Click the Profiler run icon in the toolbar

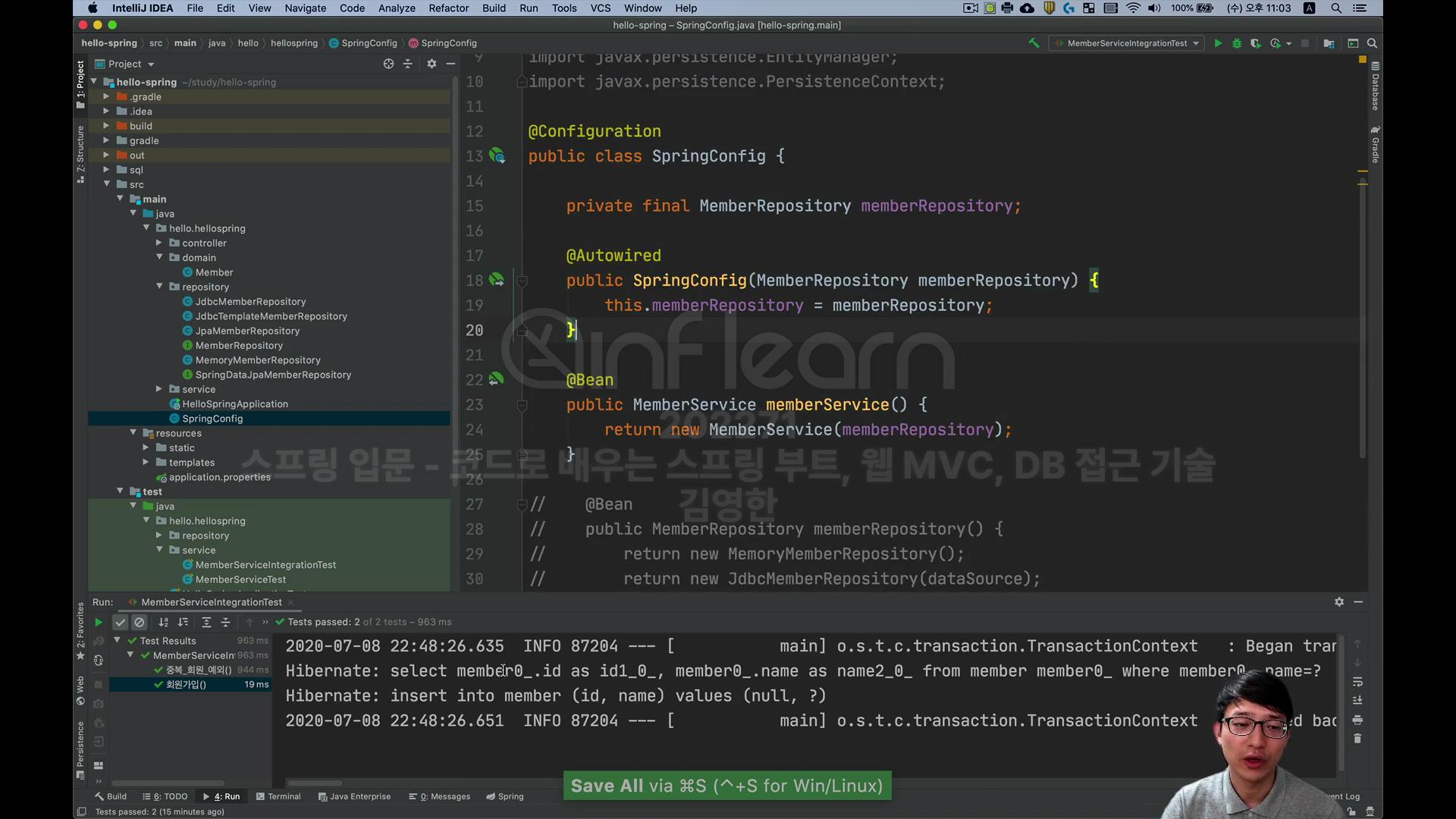[1276, 43]
